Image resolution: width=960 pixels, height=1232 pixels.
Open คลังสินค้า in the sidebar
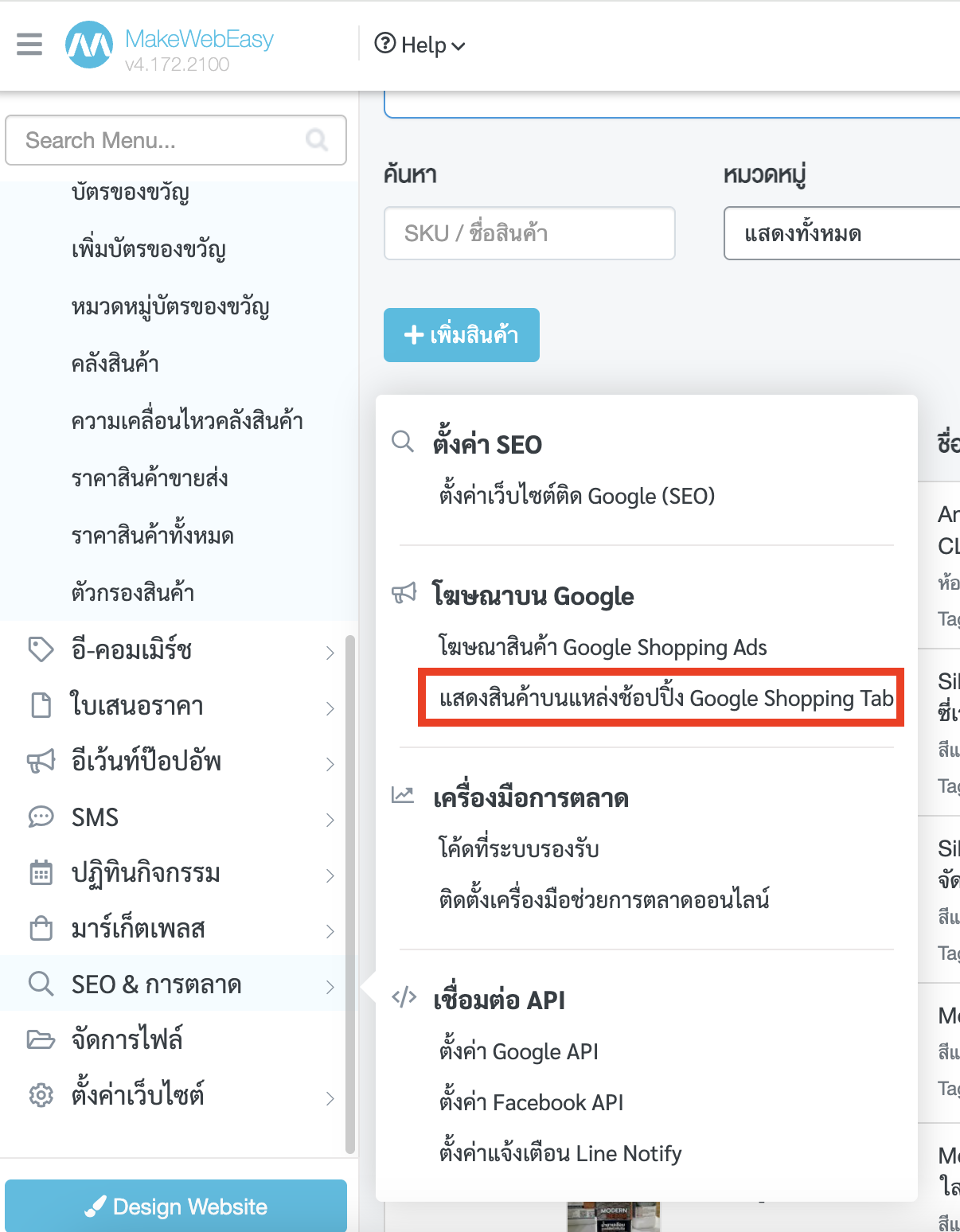(x=115, y=364)
